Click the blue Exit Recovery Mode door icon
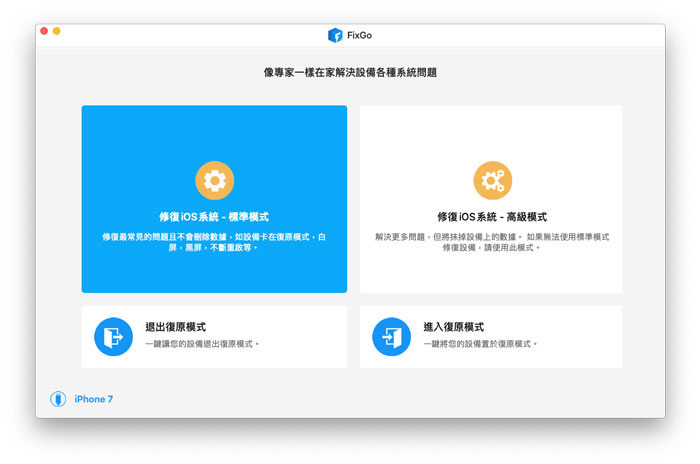This screenshot has height=464, width=700. [113, 336]
